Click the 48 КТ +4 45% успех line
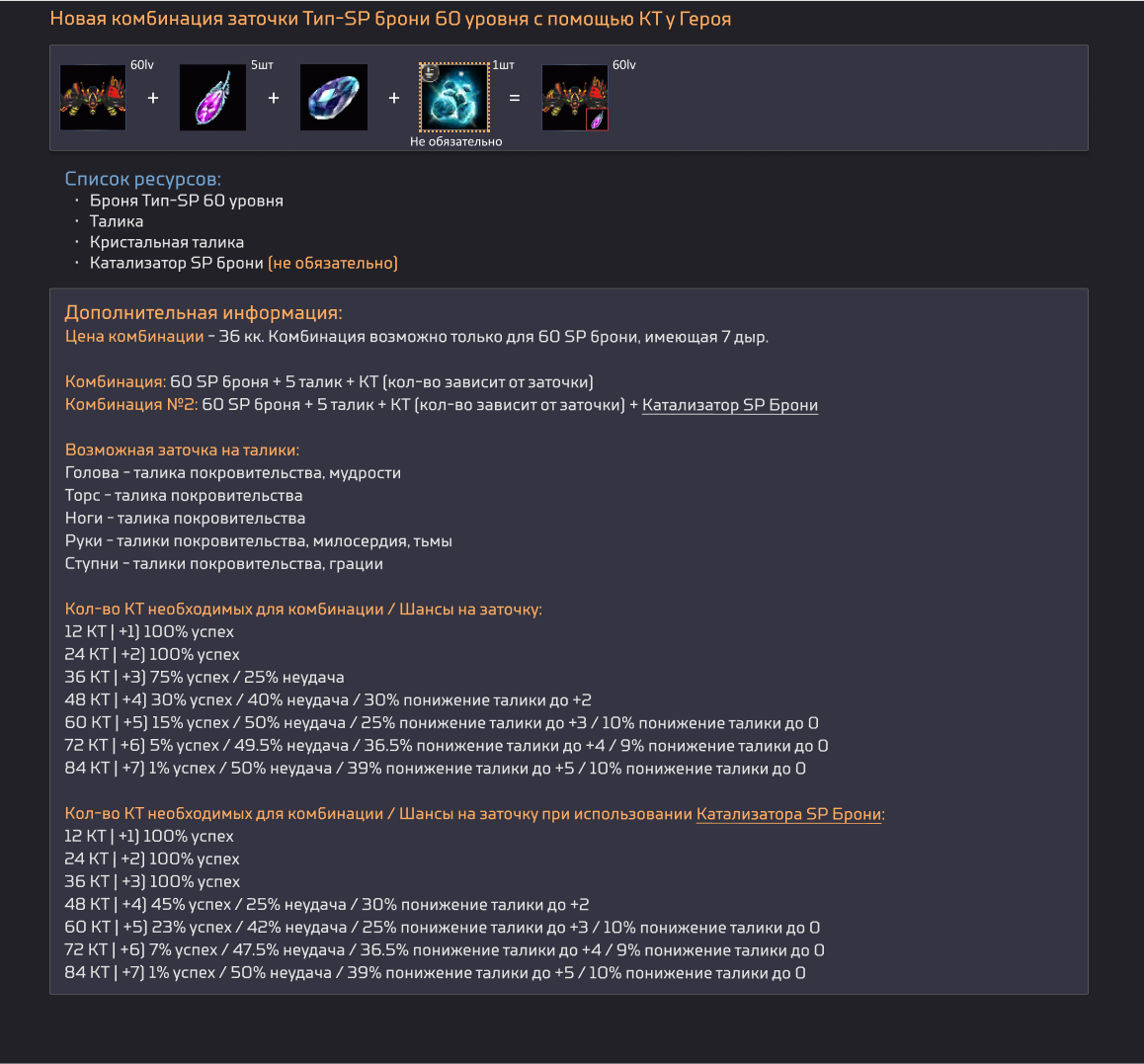The height and width of the screenshot is (1064, 1144). click(x=327, y=905)
